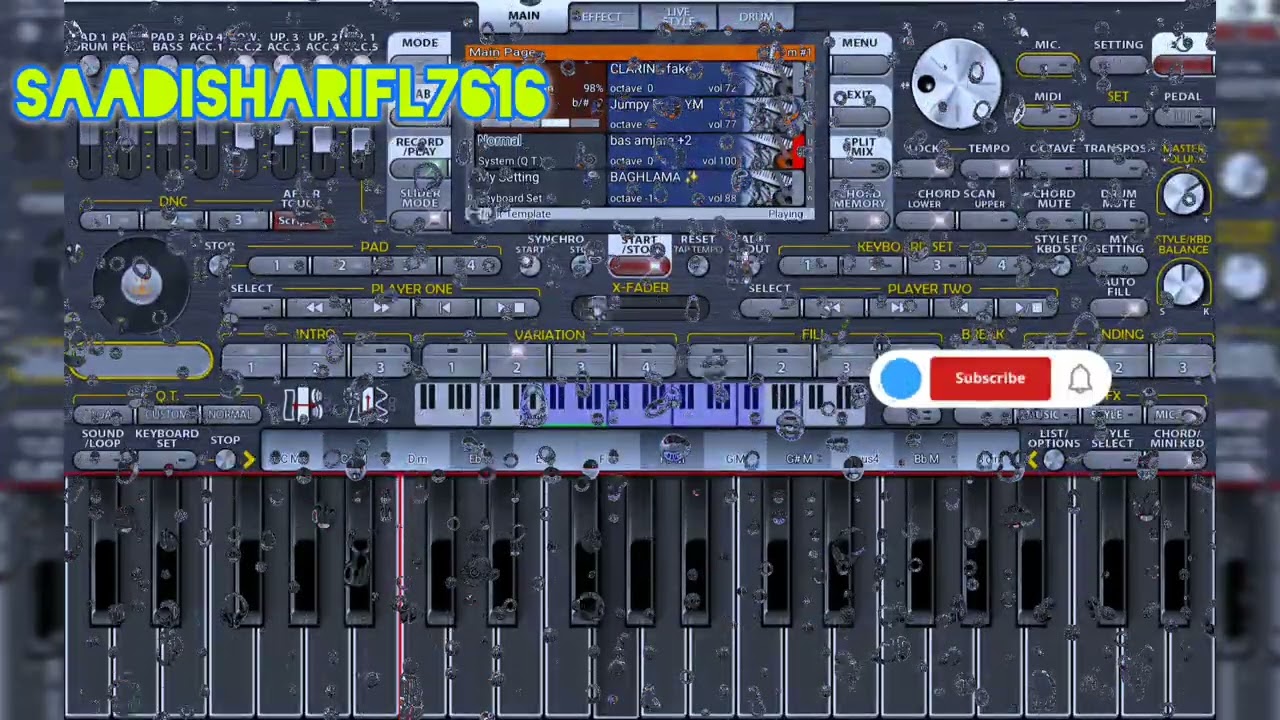This screenshot has width=1280, height=720.
Task: Fast forward Player One
Action: click(x=380, y=308)
